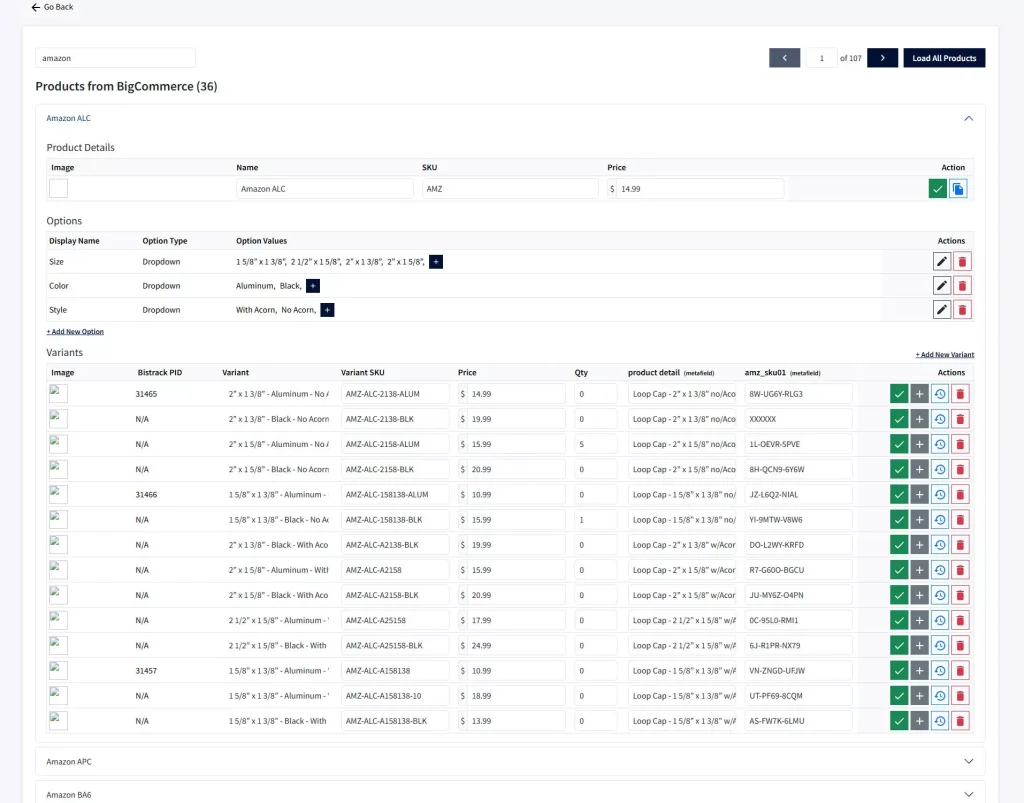Click the Add New Variant link
The height and width of the screenshot is (803, 1024).
[x=944, y=354]
